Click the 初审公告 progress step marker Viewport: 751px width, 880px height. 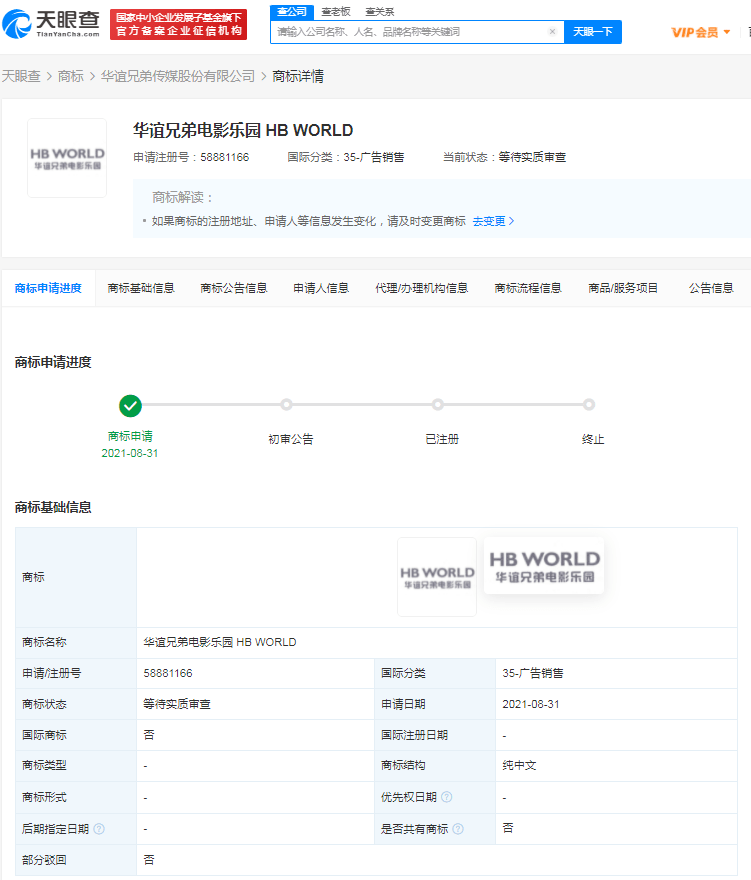click(x=286, y=405)
